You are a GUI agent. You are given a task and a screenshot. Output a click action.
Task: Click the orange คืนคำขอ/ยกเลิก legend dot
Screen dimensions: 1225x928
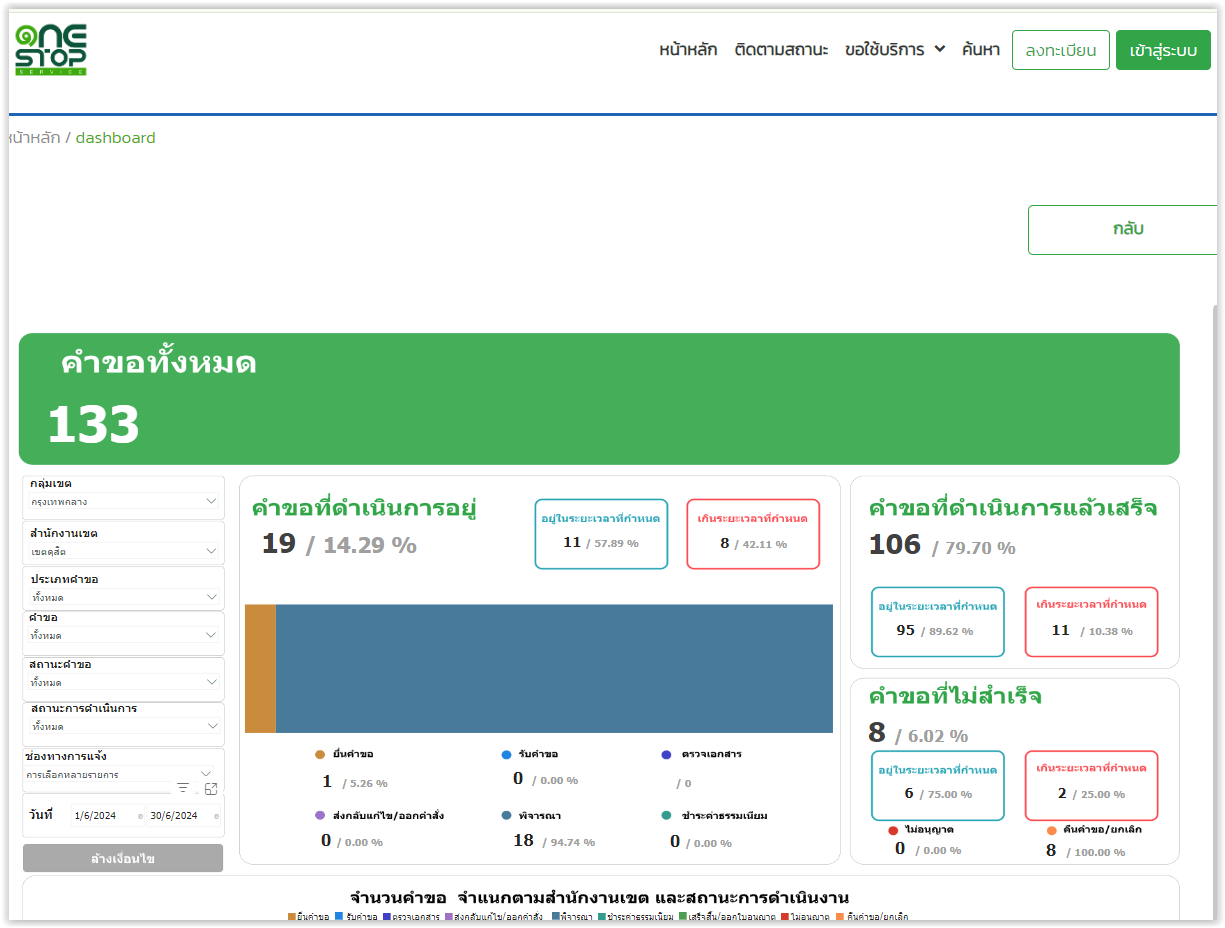click(x=1051, y=830)
